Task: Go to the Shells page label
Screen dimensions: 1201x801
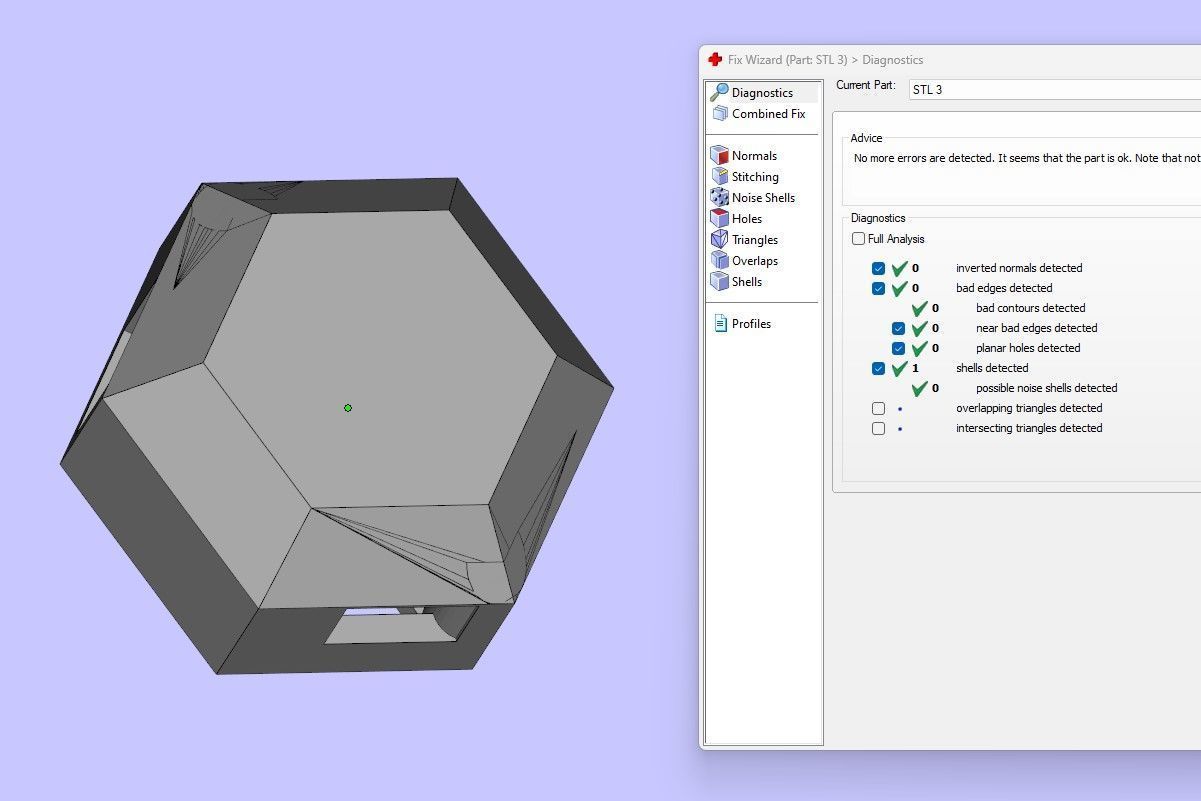Action: pyautogui.click(x=747, y=282)
